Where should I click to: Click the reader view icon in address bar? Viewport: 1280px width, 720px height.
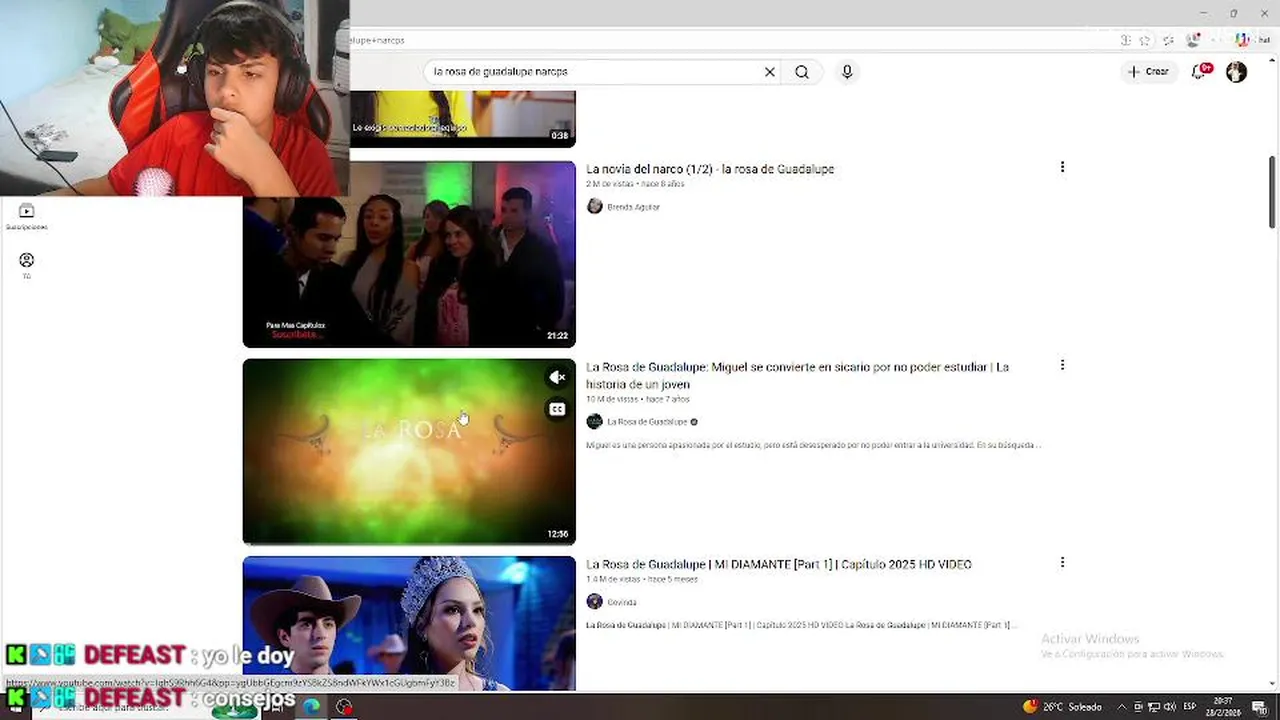1125,40
